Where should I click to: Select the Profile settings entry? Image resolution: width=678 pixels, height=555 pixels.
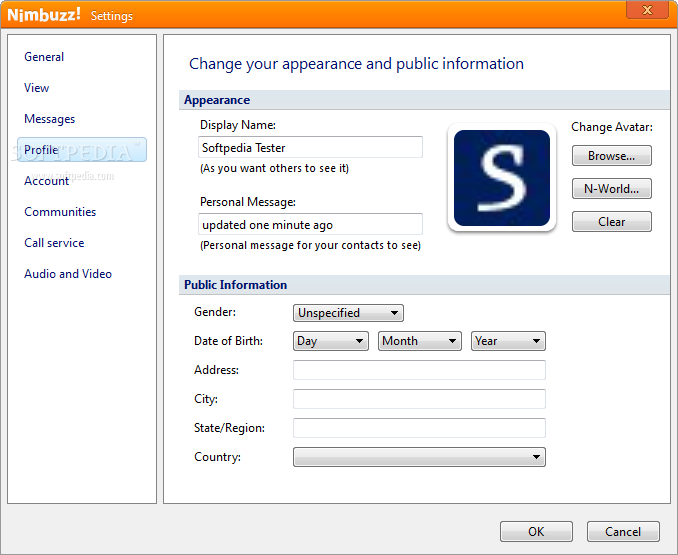click(x=82, y=150)
